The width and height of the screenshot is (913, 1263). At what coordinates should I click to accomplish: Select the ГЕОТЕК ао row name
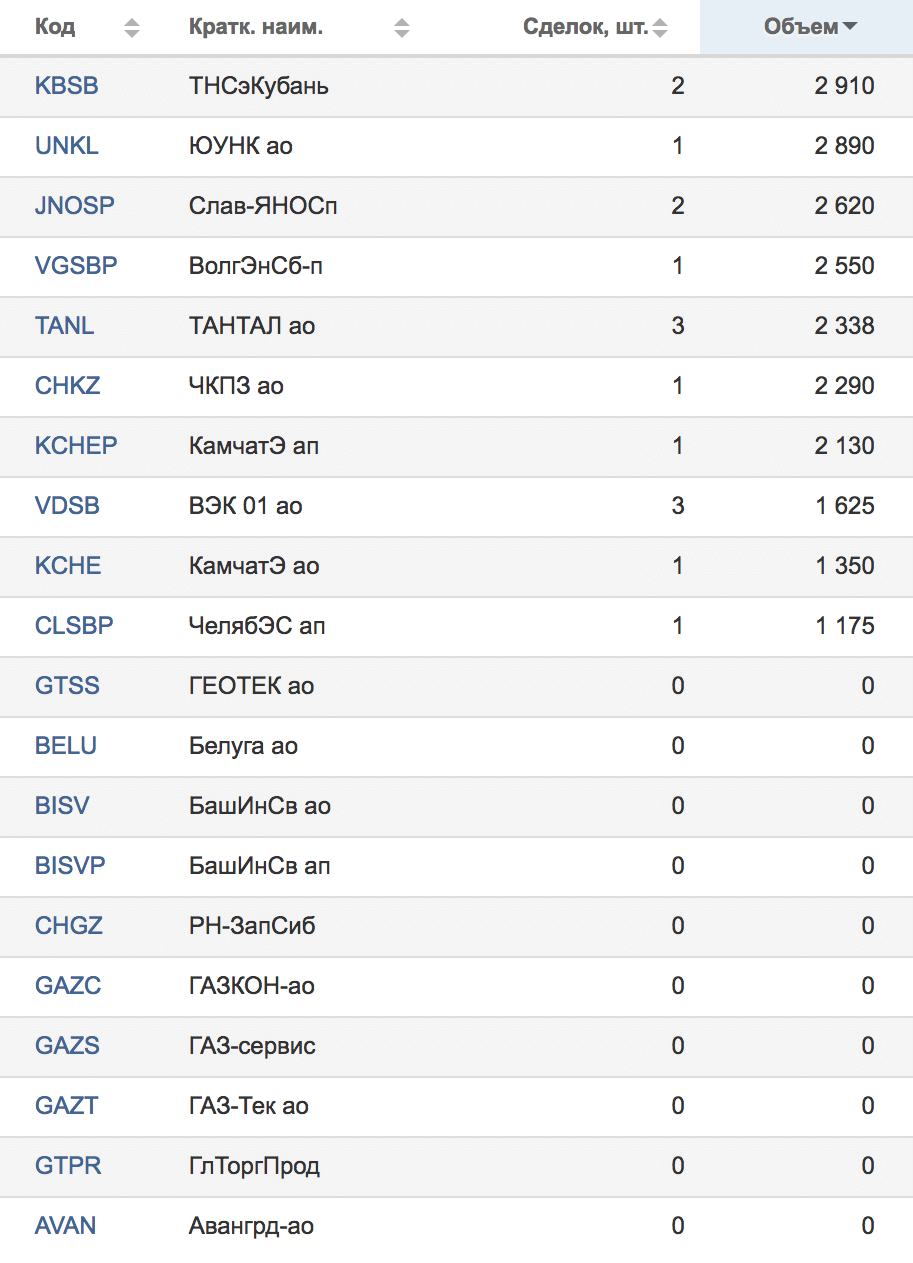tap(251, 686)
